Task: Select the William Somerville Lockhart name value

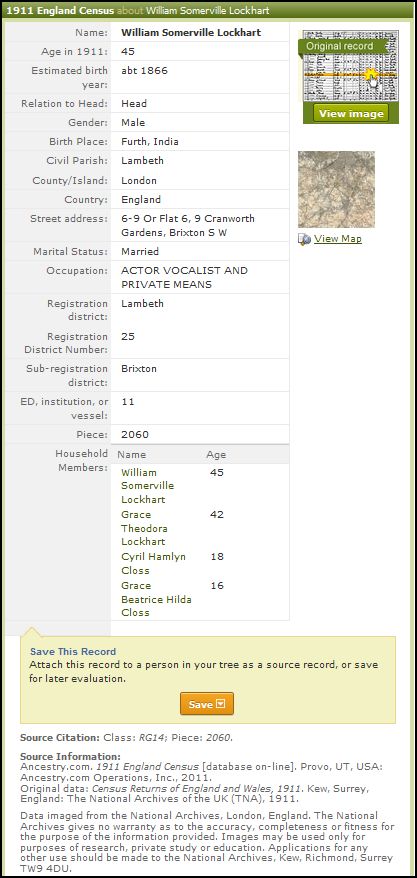Action: (x=191, y=32)
